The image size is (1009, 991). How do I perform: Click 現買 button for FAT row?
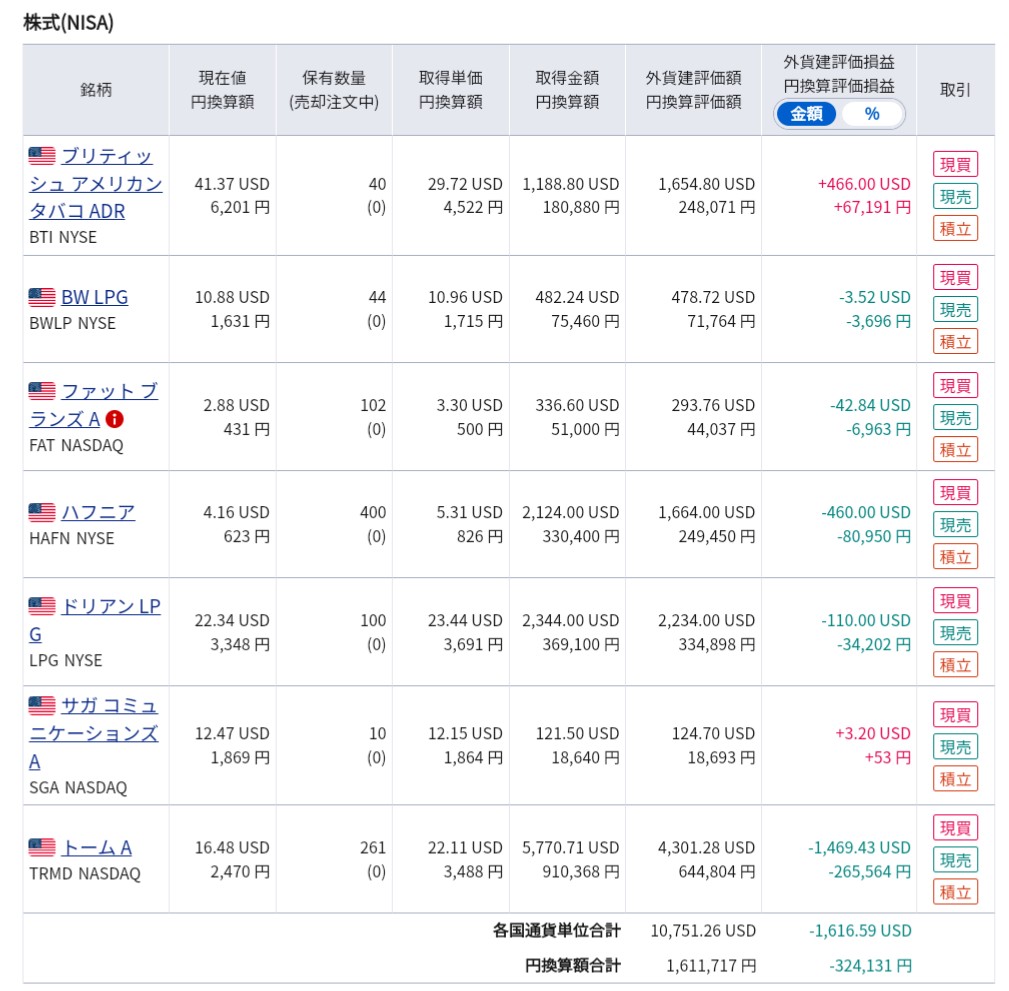click(x=955, y=385)
